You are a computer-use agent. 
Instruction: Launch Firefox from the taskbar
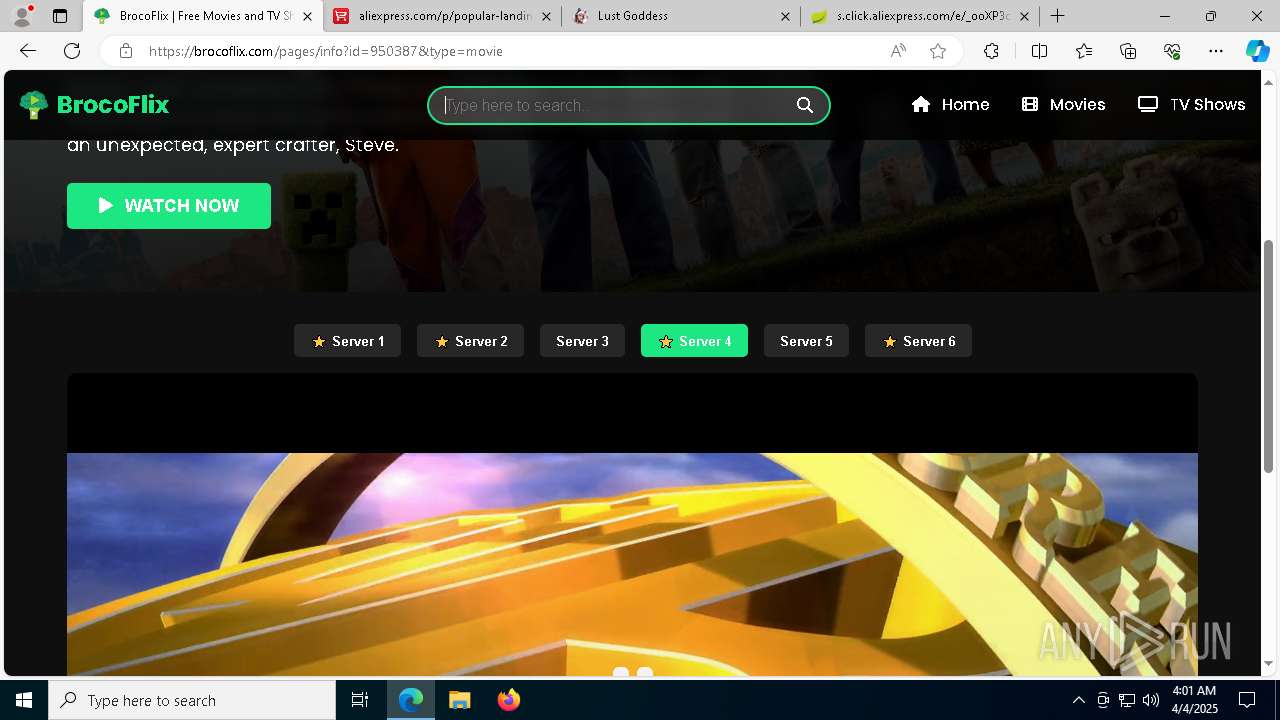(508, 700)
